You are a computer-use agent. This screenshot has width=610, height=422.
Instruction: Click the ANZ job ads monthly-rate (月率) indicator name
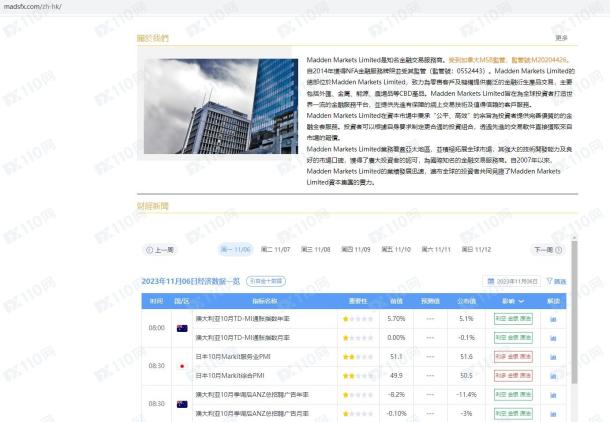[252, 413]
